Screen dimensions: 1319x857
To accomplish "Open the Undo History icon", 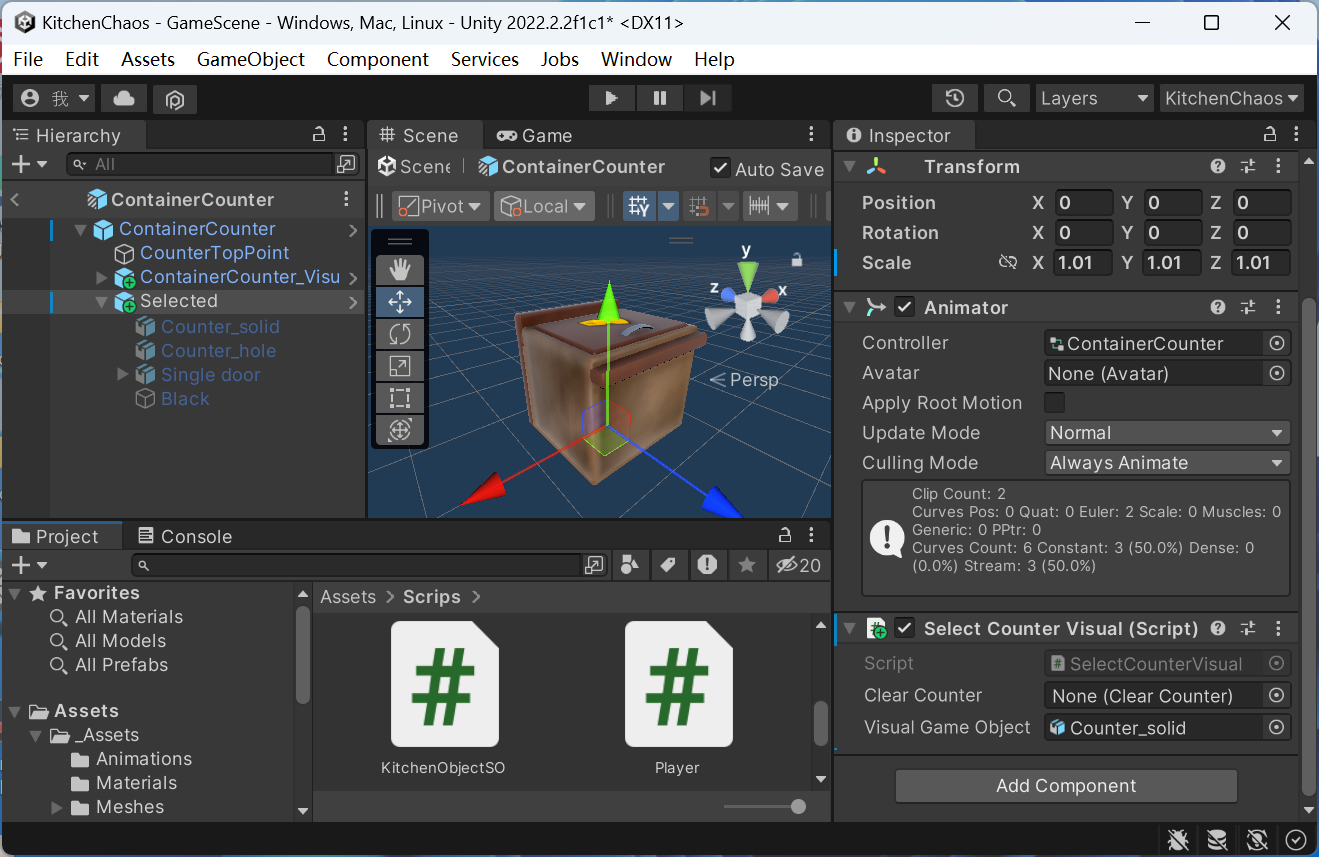I will (955, 98).
